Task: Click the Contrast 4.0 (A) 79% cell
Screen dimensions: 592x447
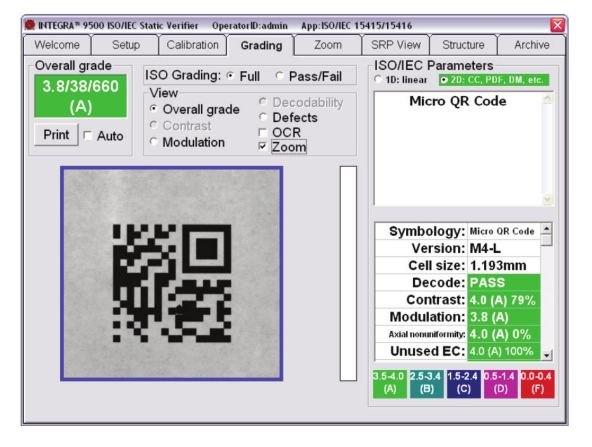Action: pos(504,300)
